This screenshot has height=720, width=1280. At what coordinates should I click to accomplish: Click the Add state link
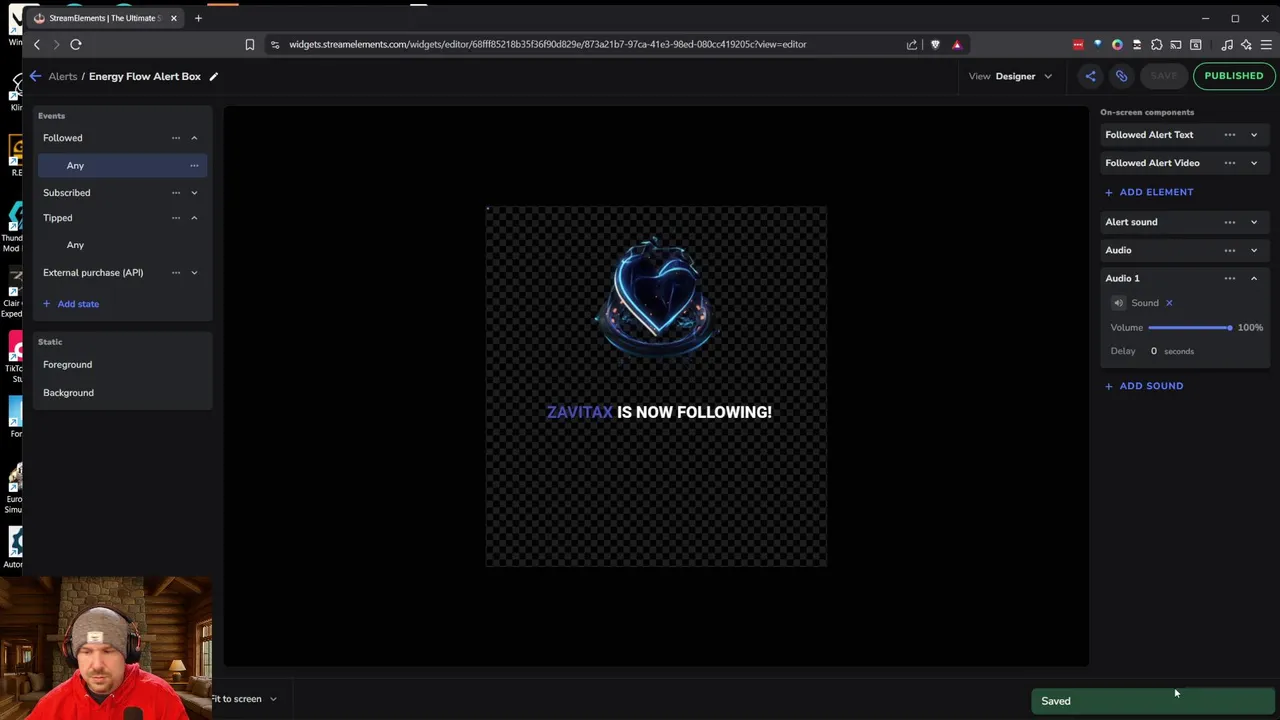click(x=71, y=304)
